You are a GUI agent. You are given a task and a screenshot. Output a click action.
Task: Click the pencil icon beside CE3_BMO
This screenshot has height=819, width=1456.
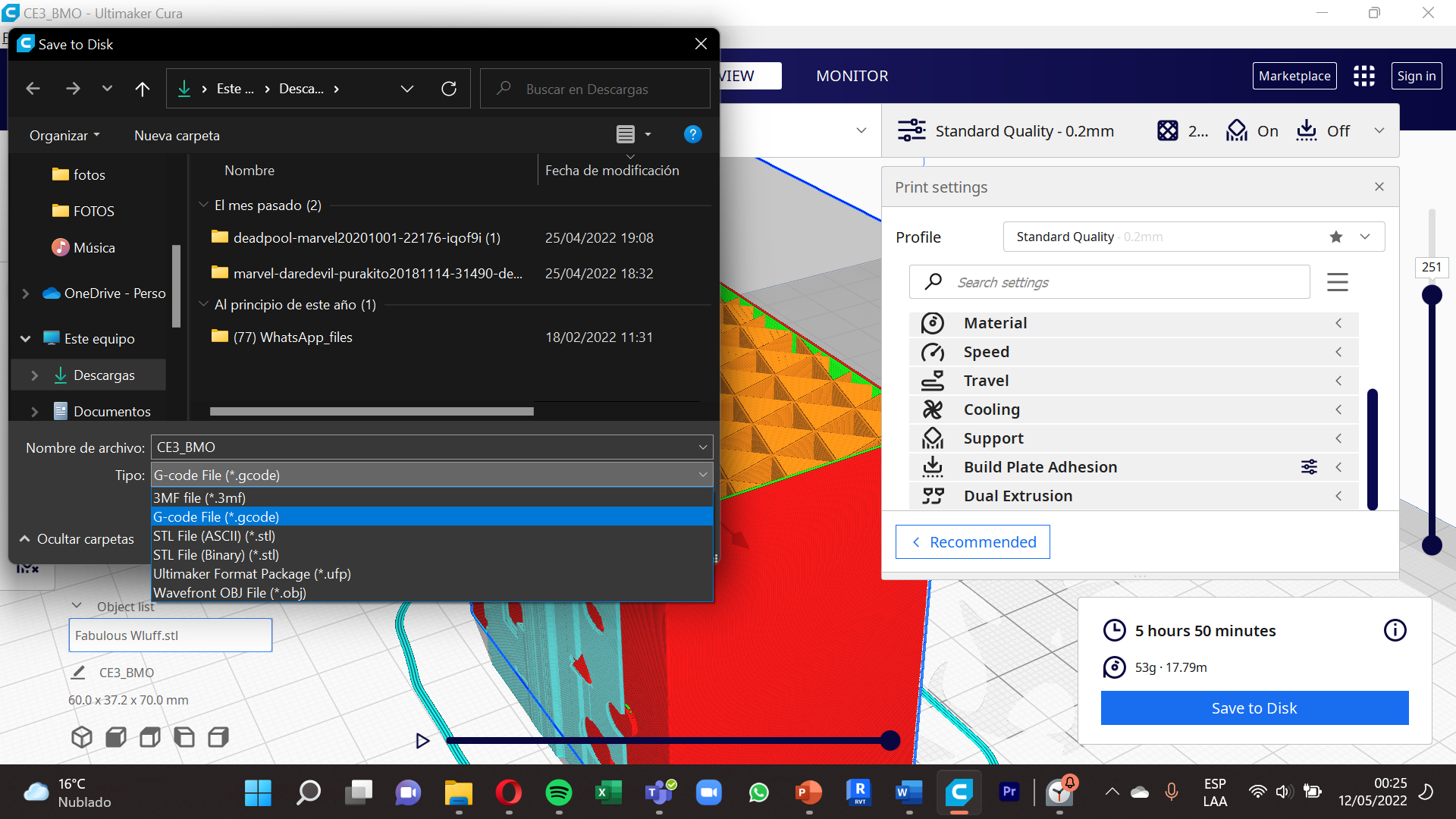(x=78, y=673)
